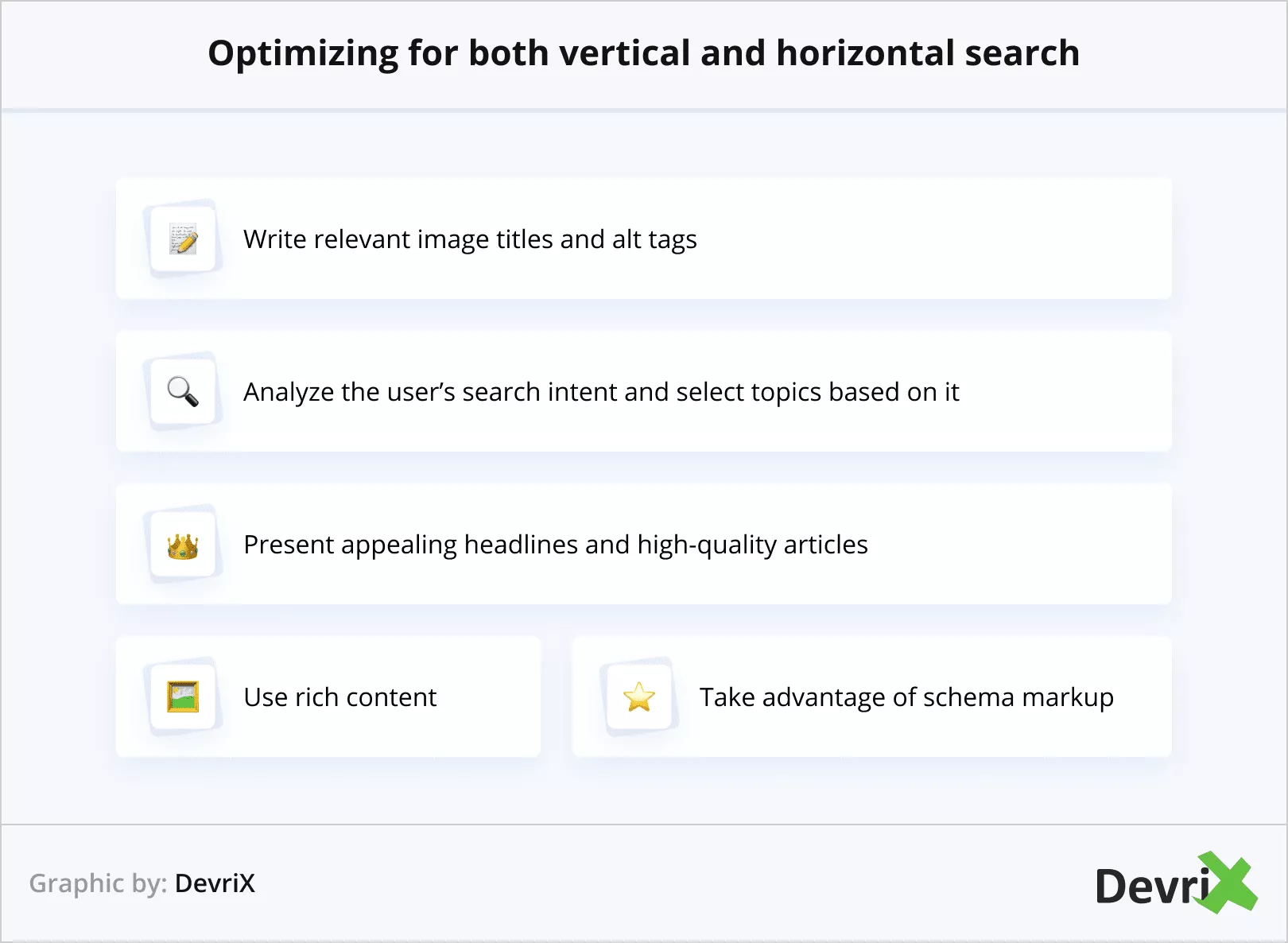The width and height of the screenshot is (1288, 943).
Task: Click the memo and pencil icon
Action: pos(183,239)
